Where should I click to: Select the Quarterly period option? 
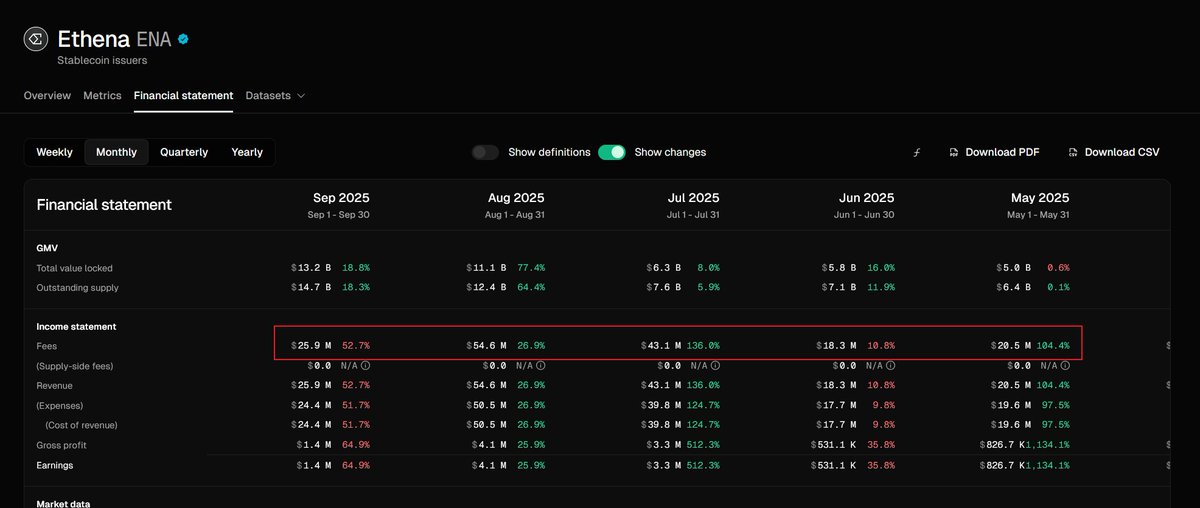click(x=184, y=152)
